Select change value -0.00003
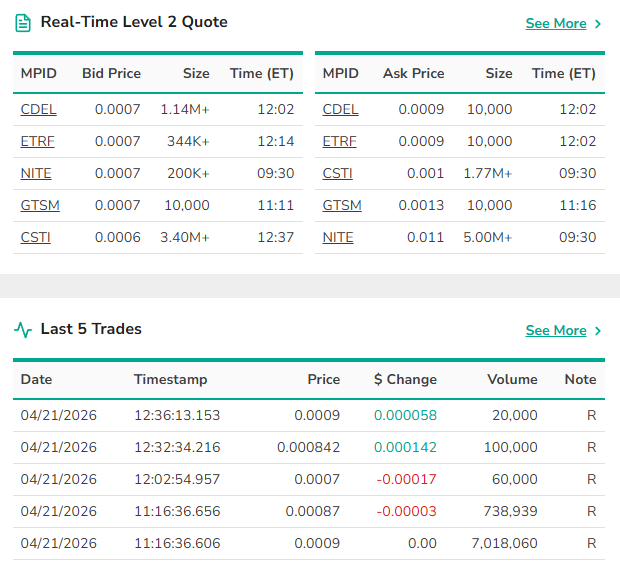The height and width of the screenshot is (570, 620). [x=406, y=511]
